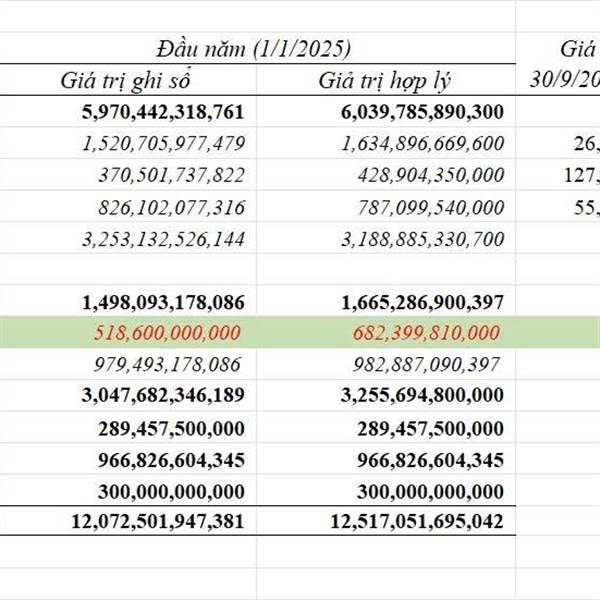
Task: Click the red highlighted value 518,600,000,000
Action: coord(168,333)
